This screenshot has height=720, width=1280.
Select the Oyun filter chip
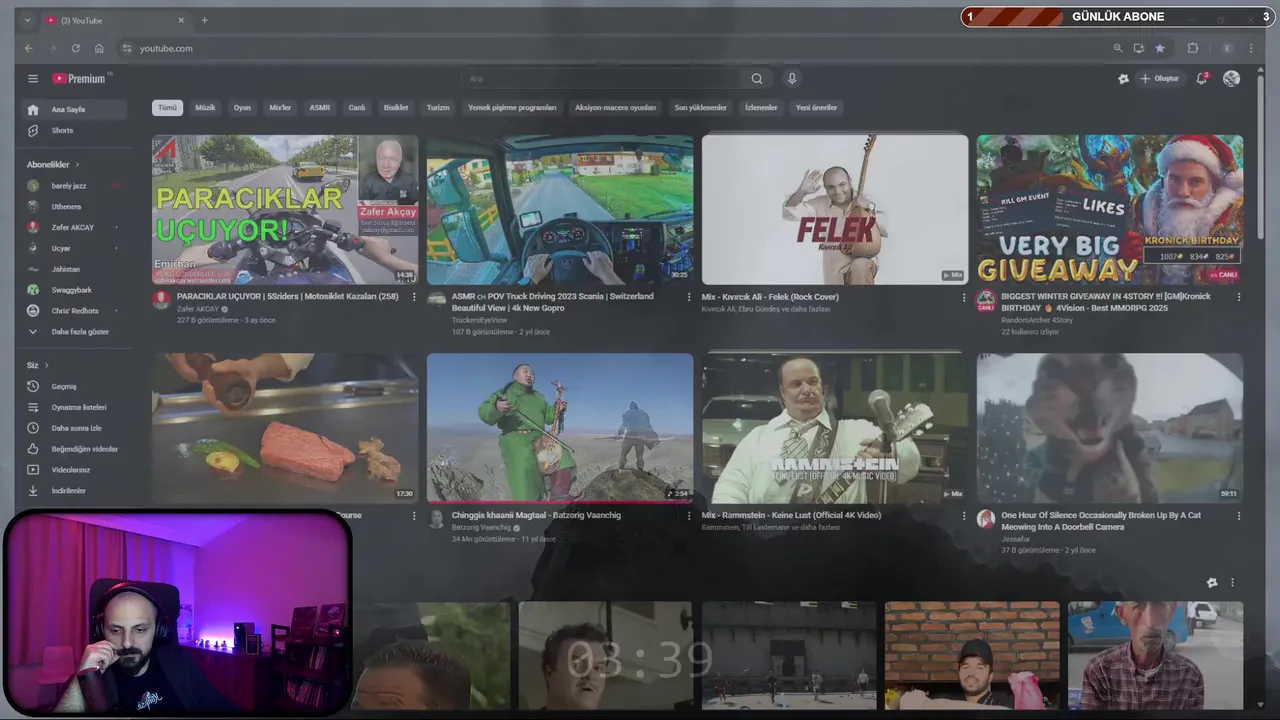click(242, 108)
